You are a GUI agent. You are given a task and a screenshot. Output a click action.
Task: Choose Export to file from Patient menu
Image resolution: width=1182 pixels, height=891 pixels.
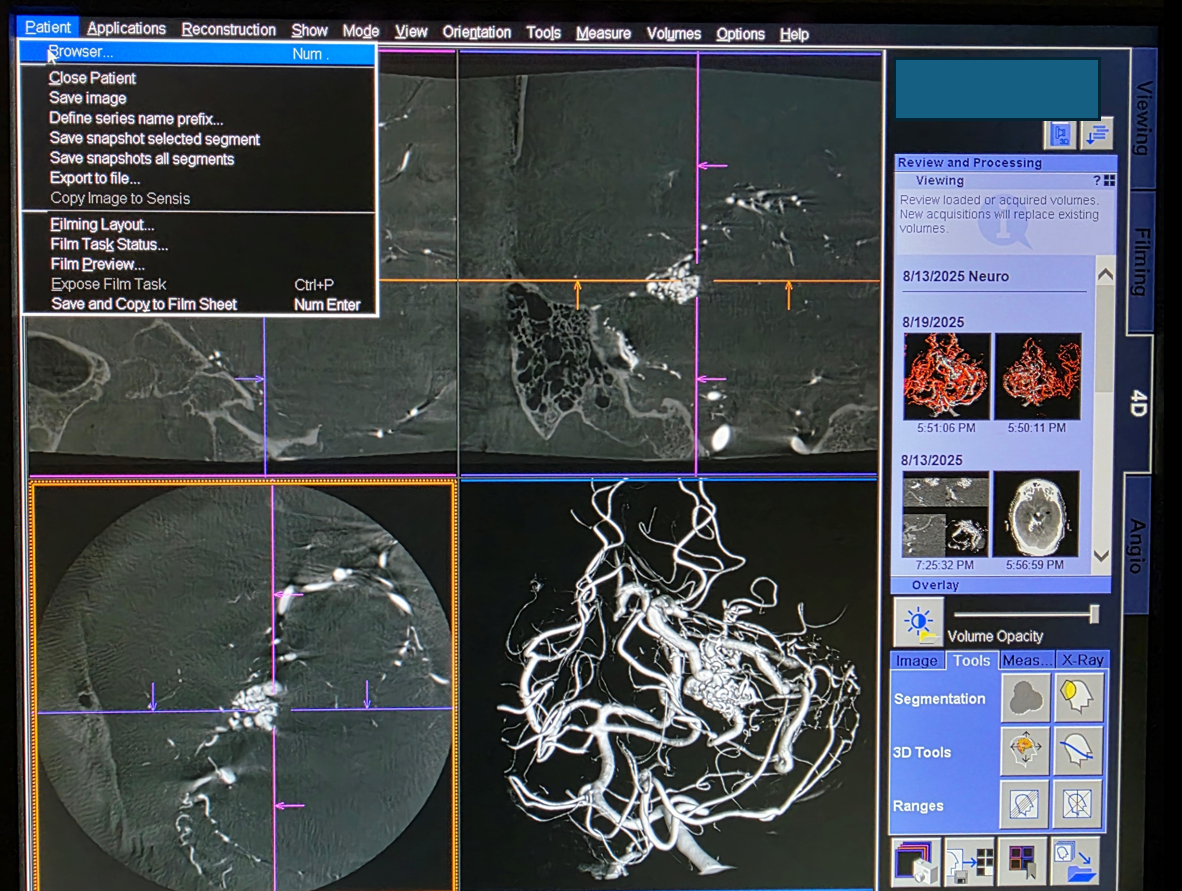(x=95, y=178)
